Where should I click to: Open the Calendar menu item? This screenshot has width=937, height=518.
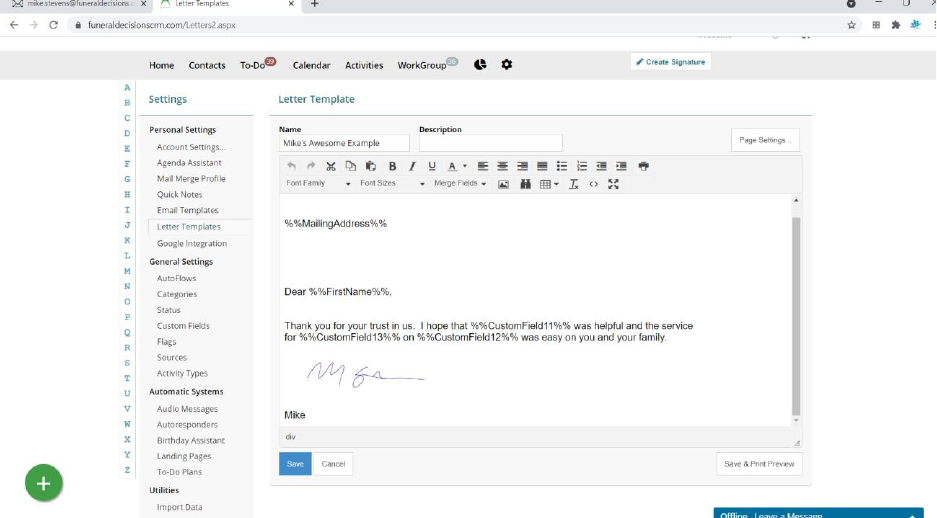click(311, 65)
